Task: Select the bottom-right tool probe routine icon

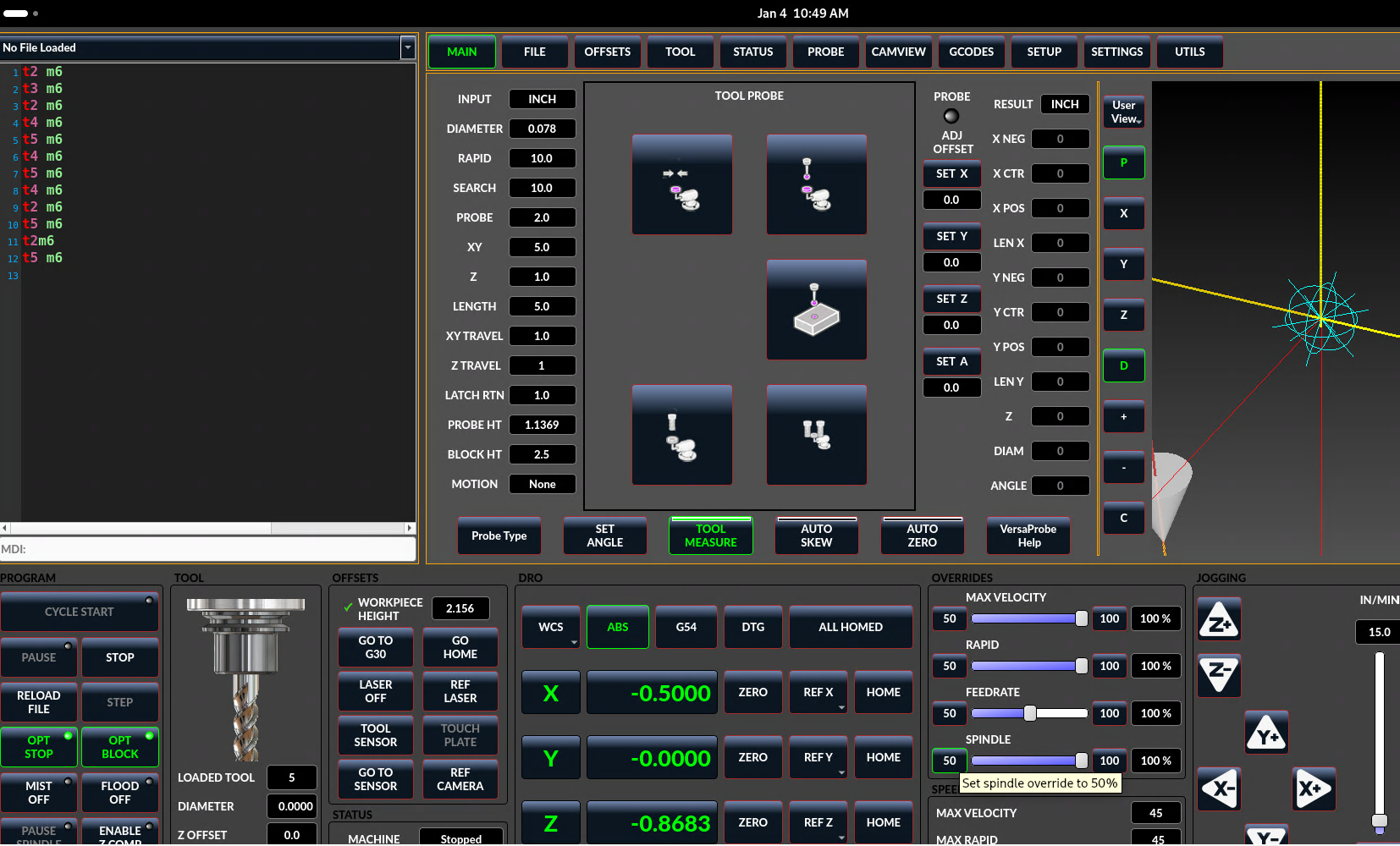Action: point(816,435)
